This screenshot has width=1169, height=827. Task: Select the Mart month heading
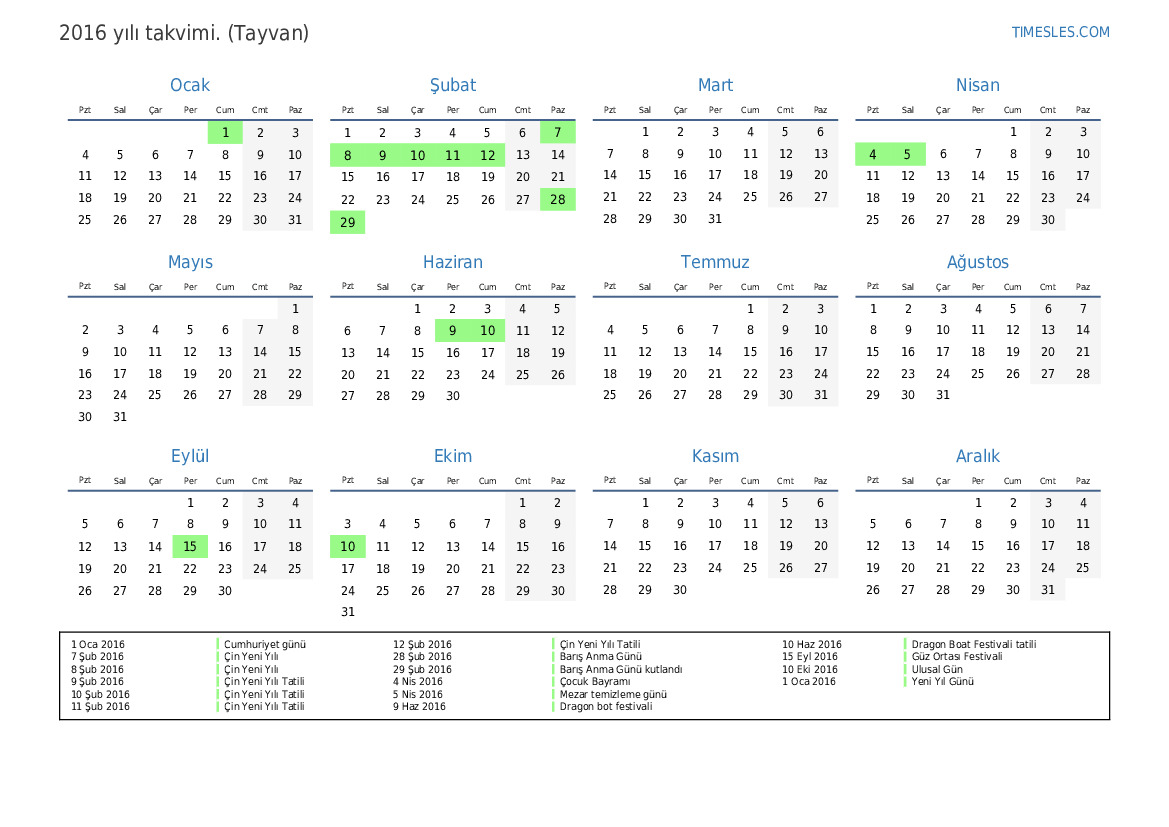pos(715,85)
